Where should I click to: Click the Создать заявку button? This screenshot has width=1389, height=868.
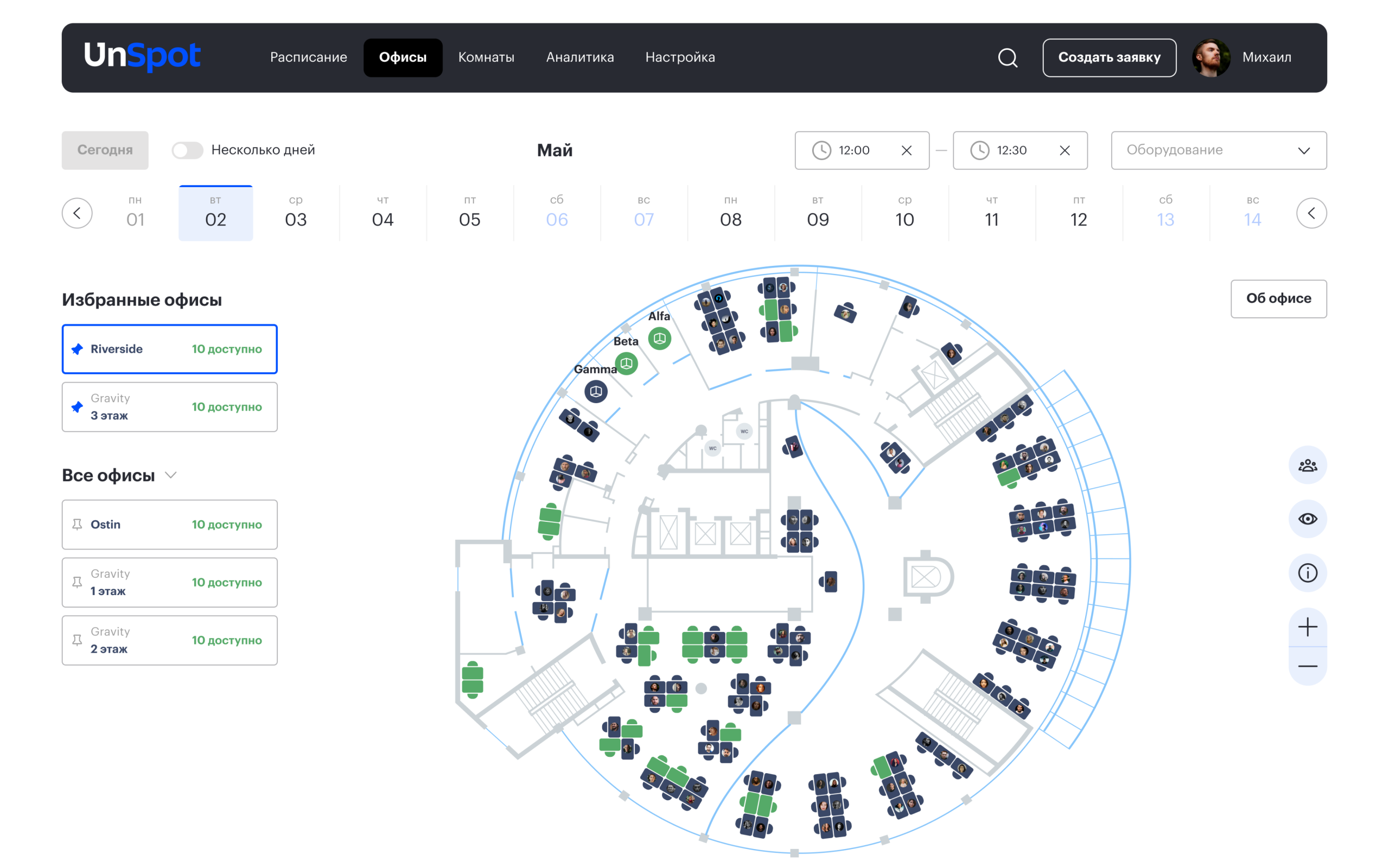1108,58
